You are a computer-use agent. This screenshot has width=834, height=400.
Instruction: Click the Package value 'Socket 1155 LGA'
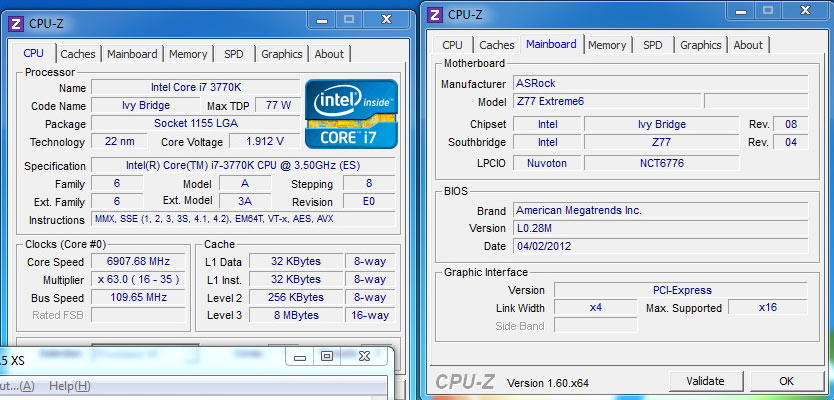click(196, 123)
